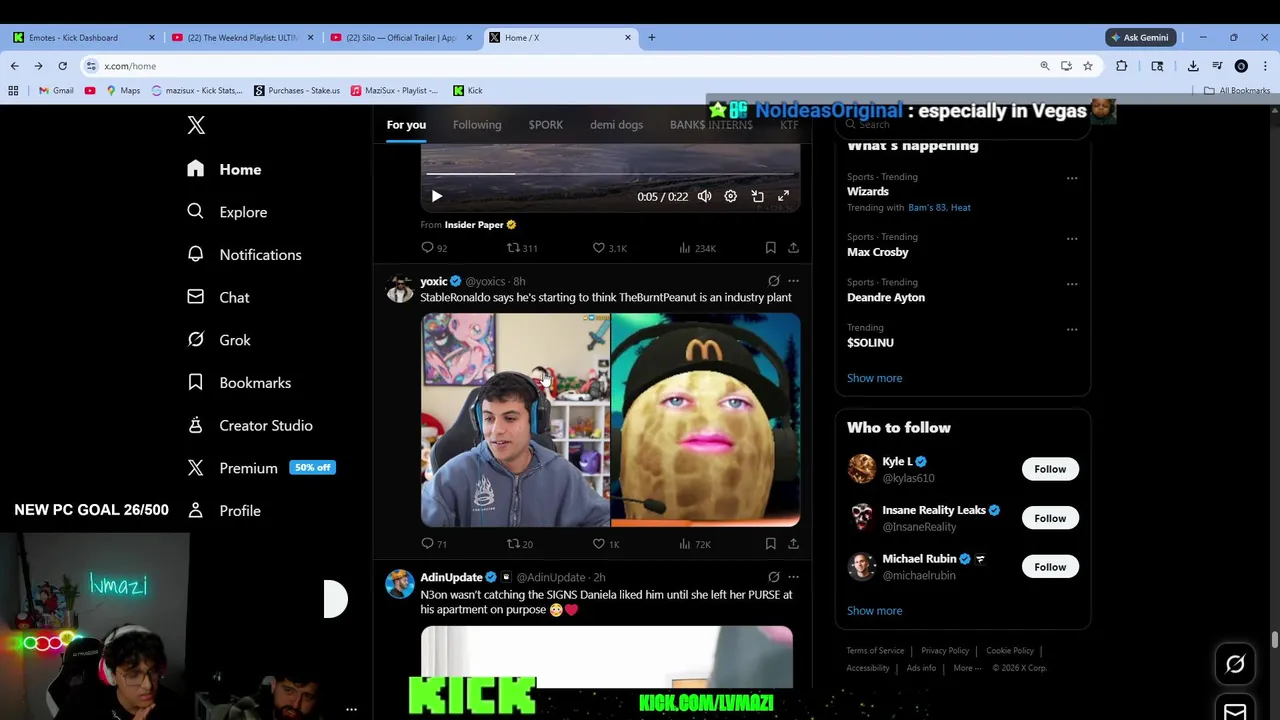Bookmark yoxic's post

click(770, 543)
